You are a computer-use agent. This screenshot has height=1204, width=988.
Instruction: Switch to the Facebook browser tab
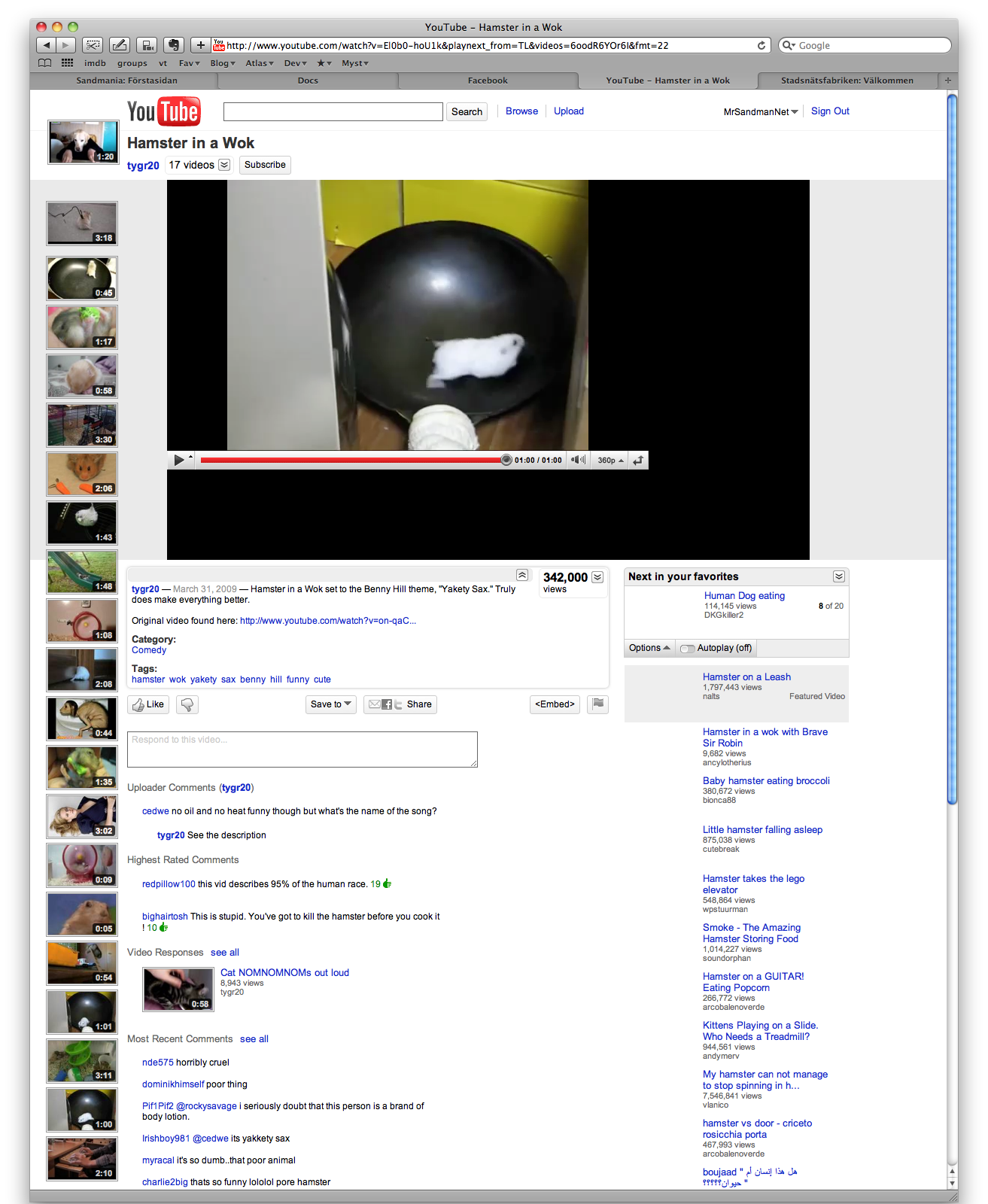coord(488,81)
